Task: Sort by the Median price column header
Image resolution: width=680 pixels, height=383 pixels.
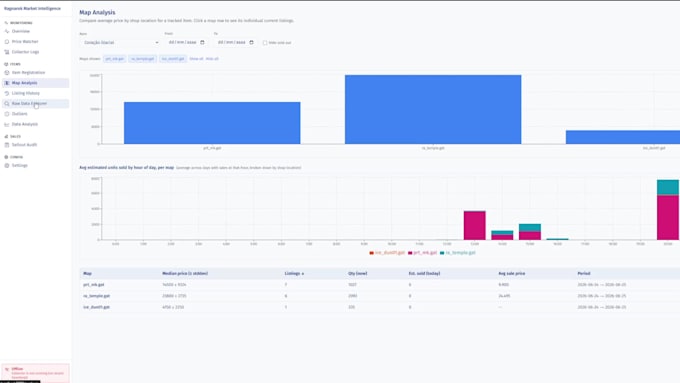Action: (x=185, y=274)
